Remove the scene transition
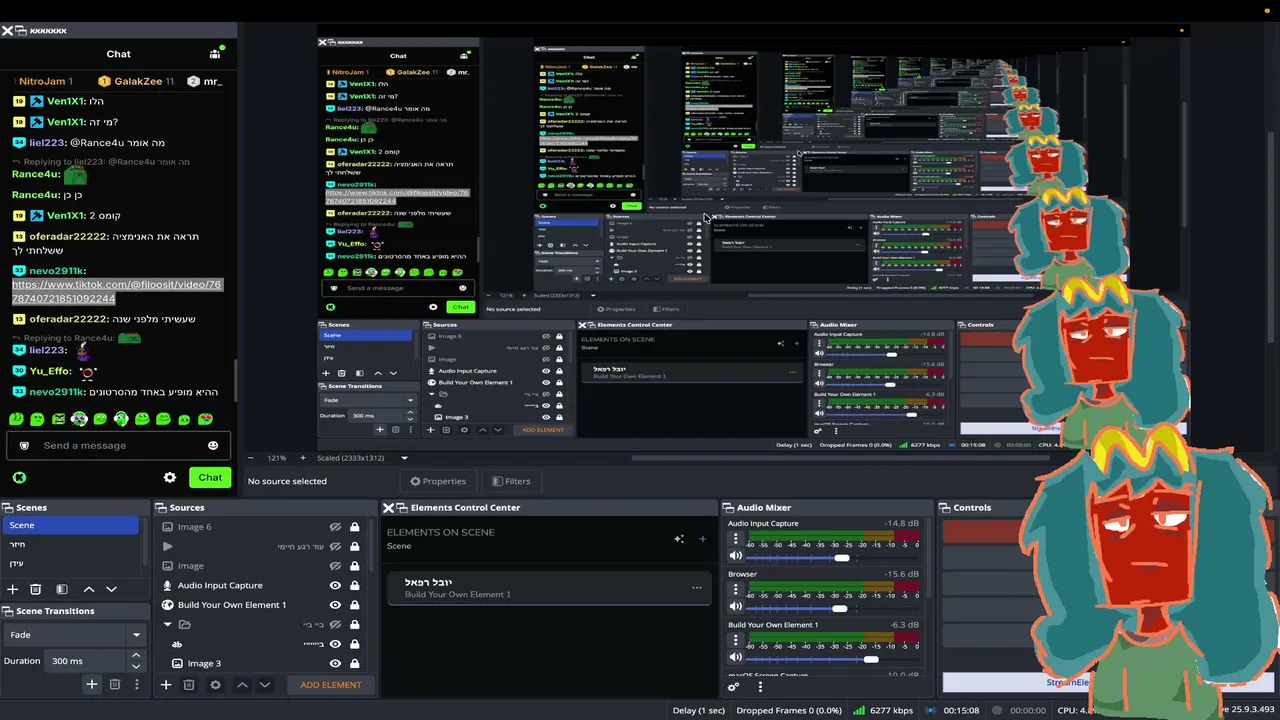1280x720 pixels. (x=115, y=684)
